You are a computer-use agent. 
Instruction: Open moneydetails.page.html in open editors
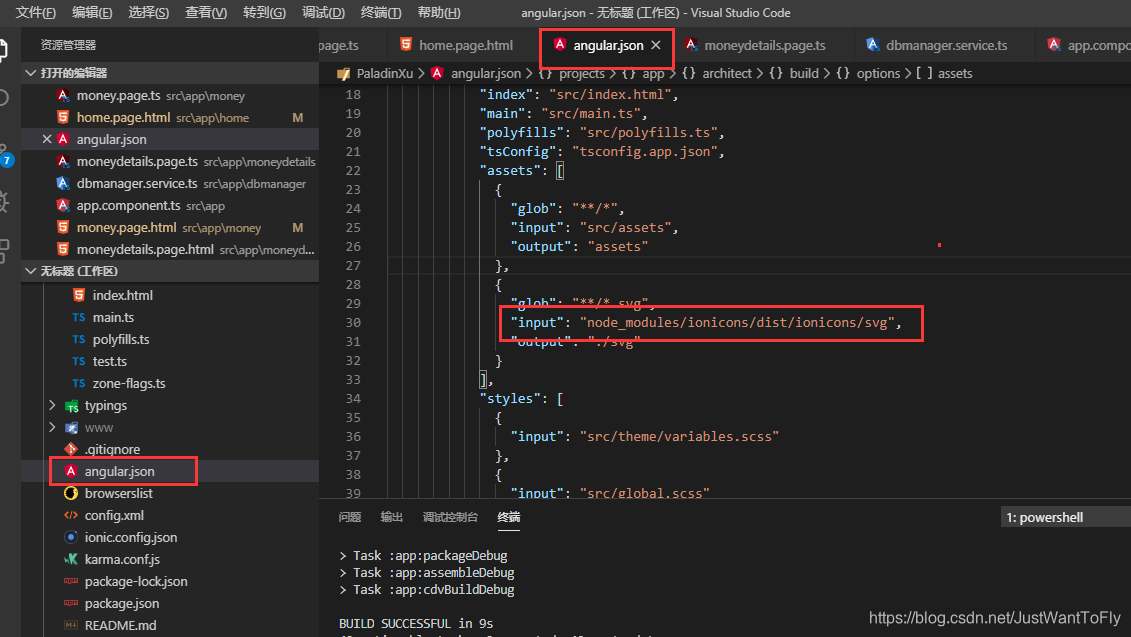coord(170,250)
